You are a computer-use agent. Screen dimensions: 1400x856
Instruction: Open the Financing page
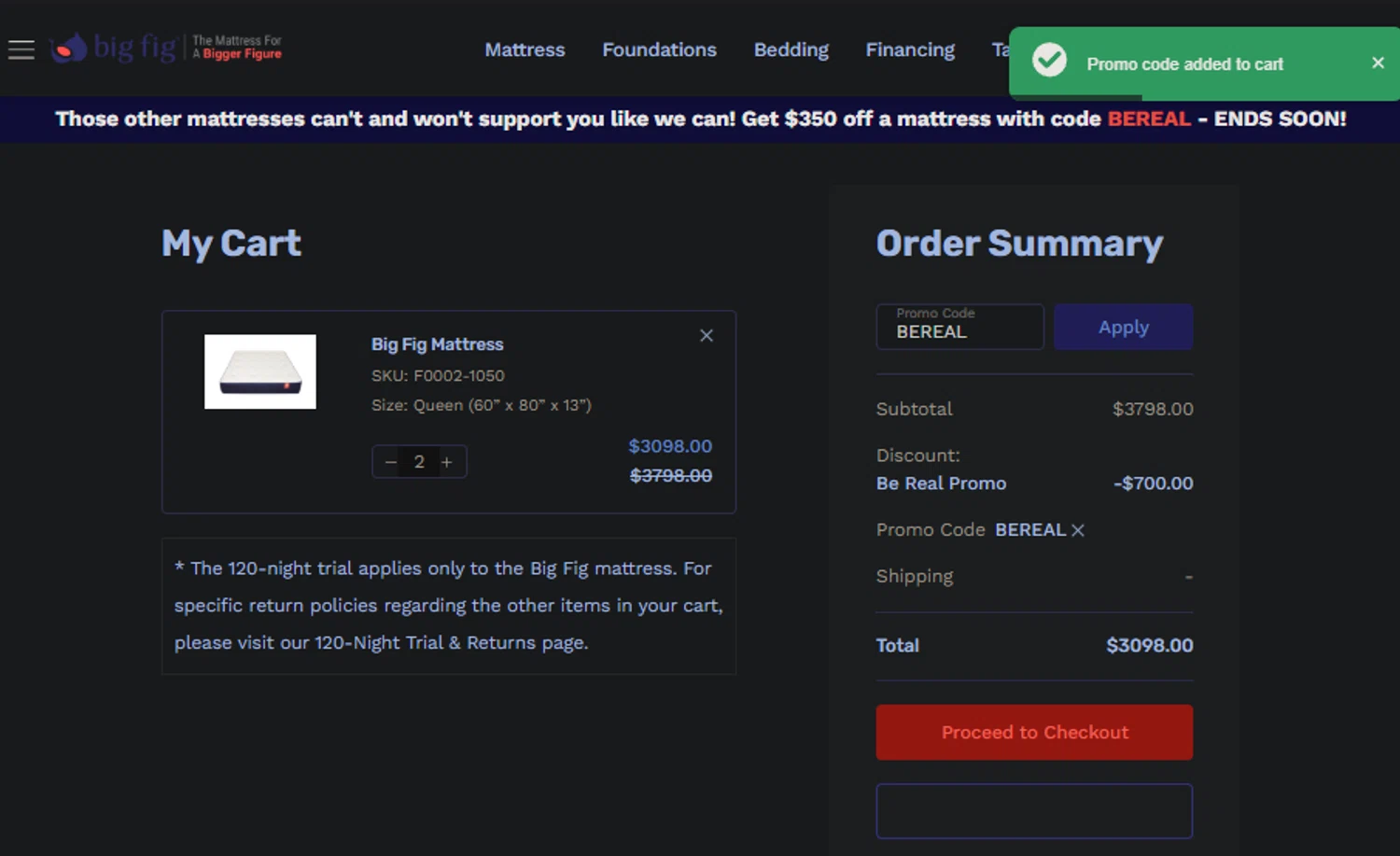(x=910, y=49)
